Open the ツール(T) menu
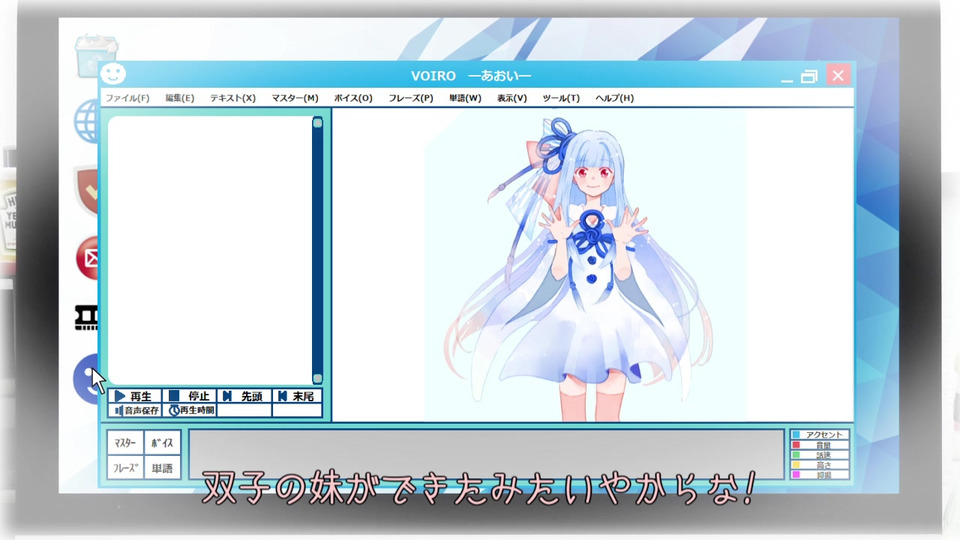Viewport: 960px width, 540px height. point(561,98)
